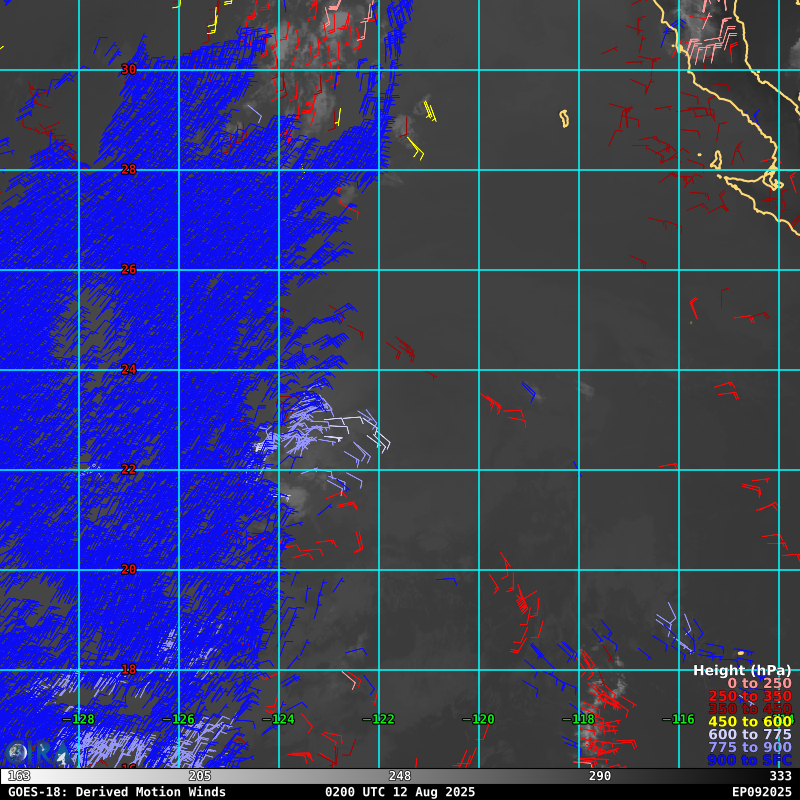Click the small orange island marker near 18N

pyautogui.click(x=741, y=653)
